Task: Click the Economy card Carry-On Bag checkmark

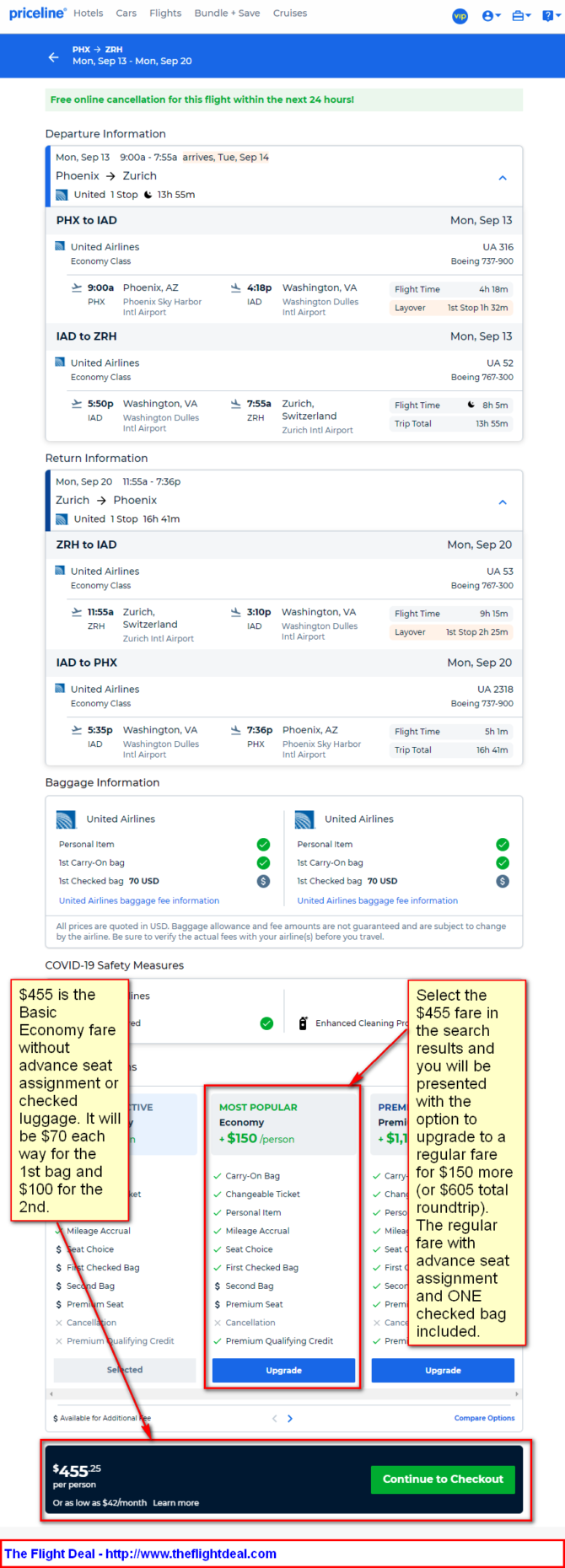Action: coord(218,1176)
